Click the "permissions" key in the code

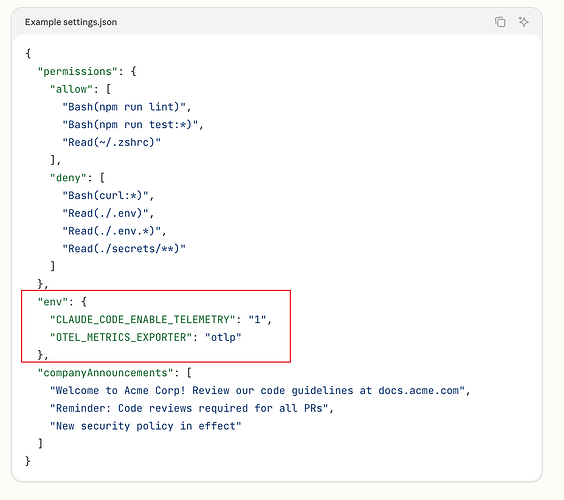coord(78,71)
